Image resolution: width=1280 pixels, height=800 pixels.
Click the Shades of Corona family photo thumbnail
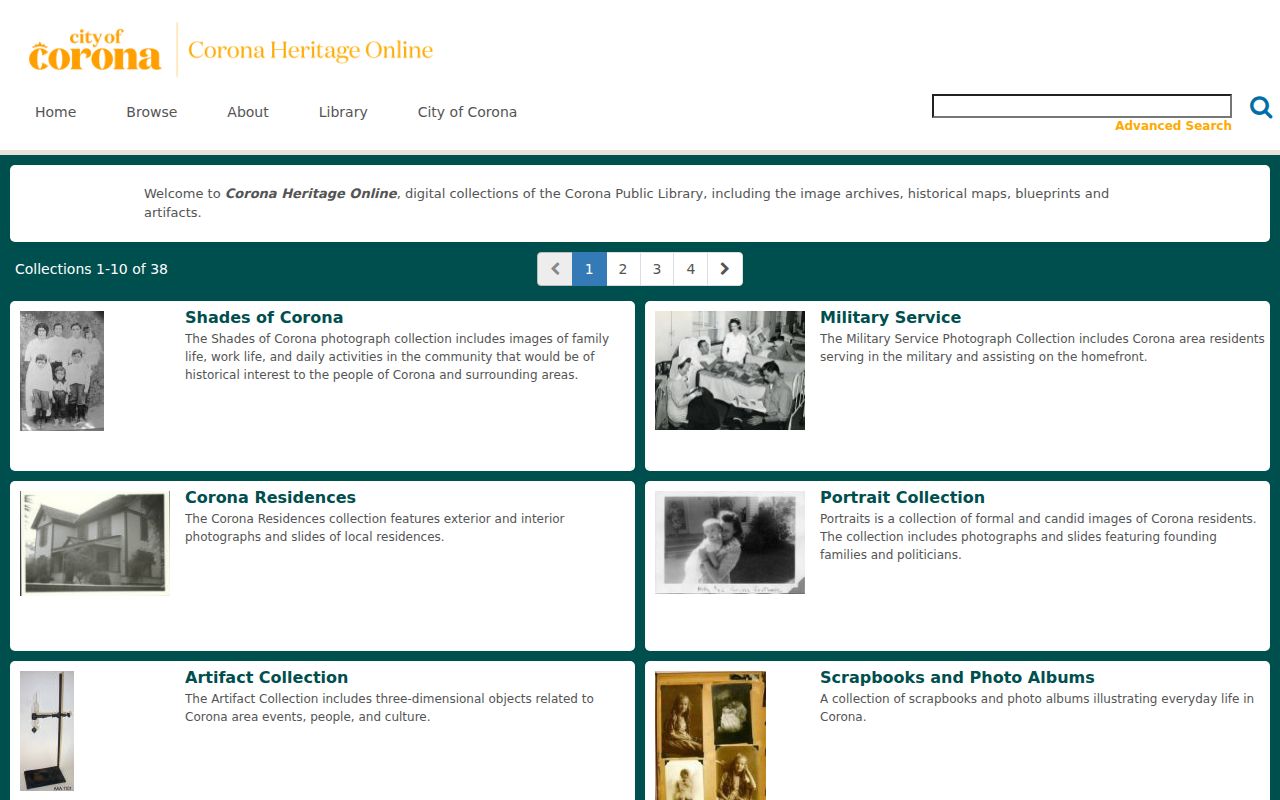point(62,371)
